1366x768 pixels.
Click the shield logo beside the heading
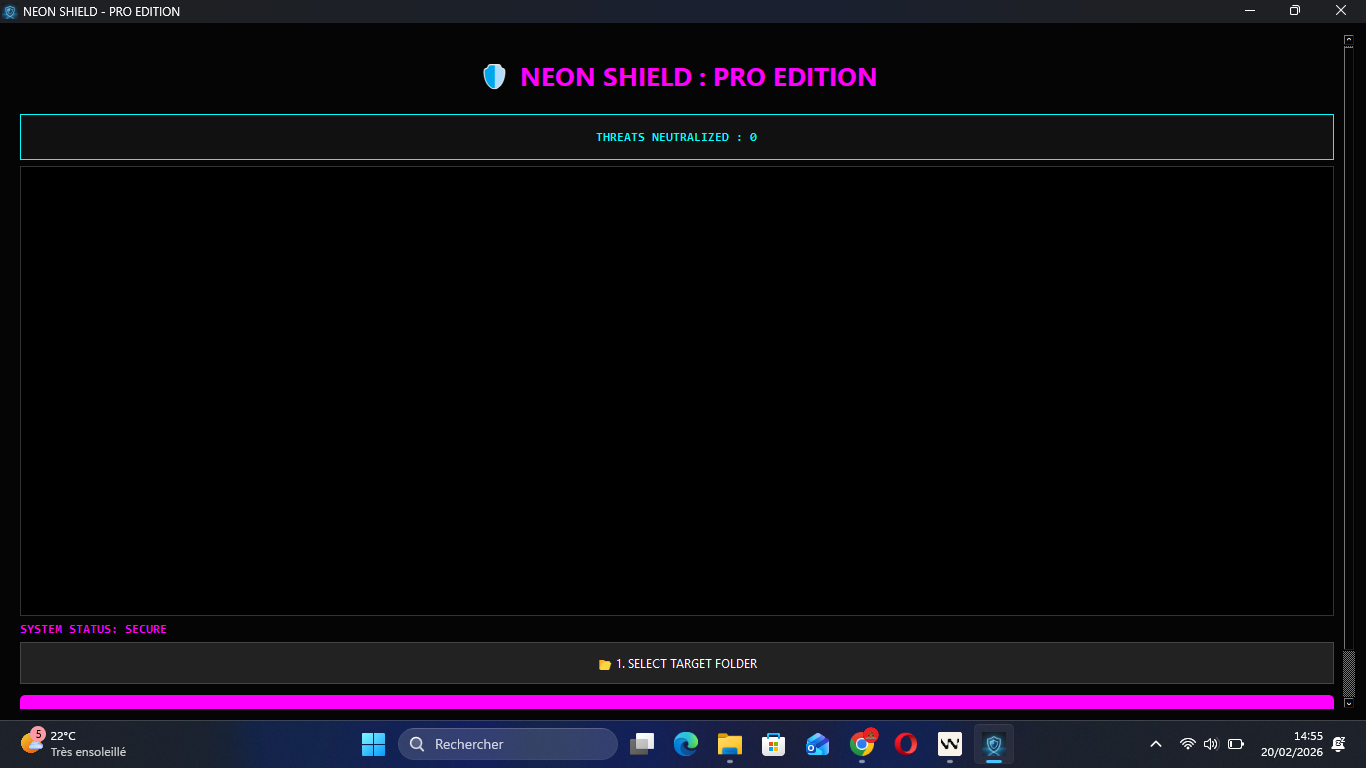494,77
